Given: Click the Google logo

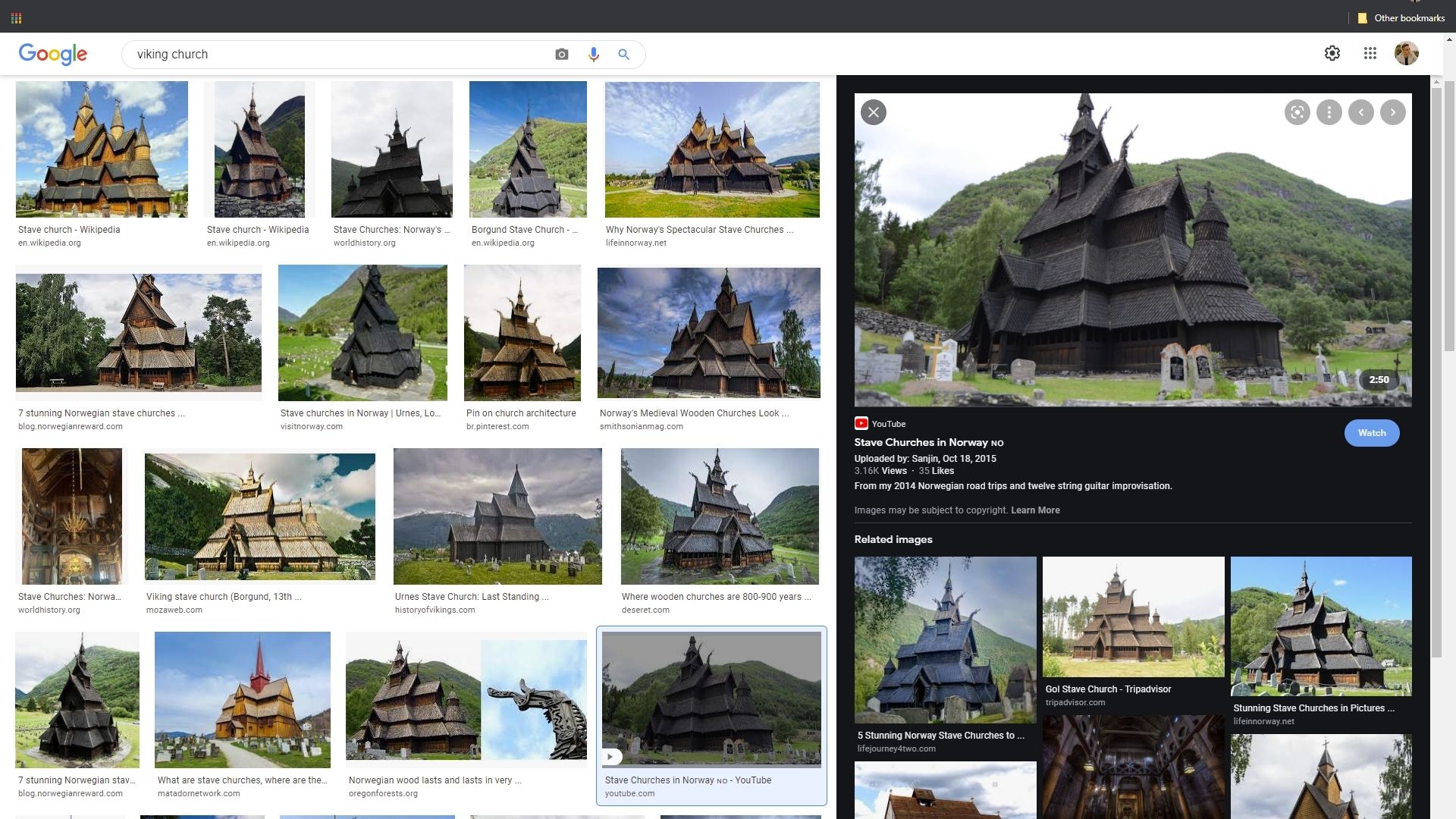Looking at the screenshot, I should (x=52, y=54).
